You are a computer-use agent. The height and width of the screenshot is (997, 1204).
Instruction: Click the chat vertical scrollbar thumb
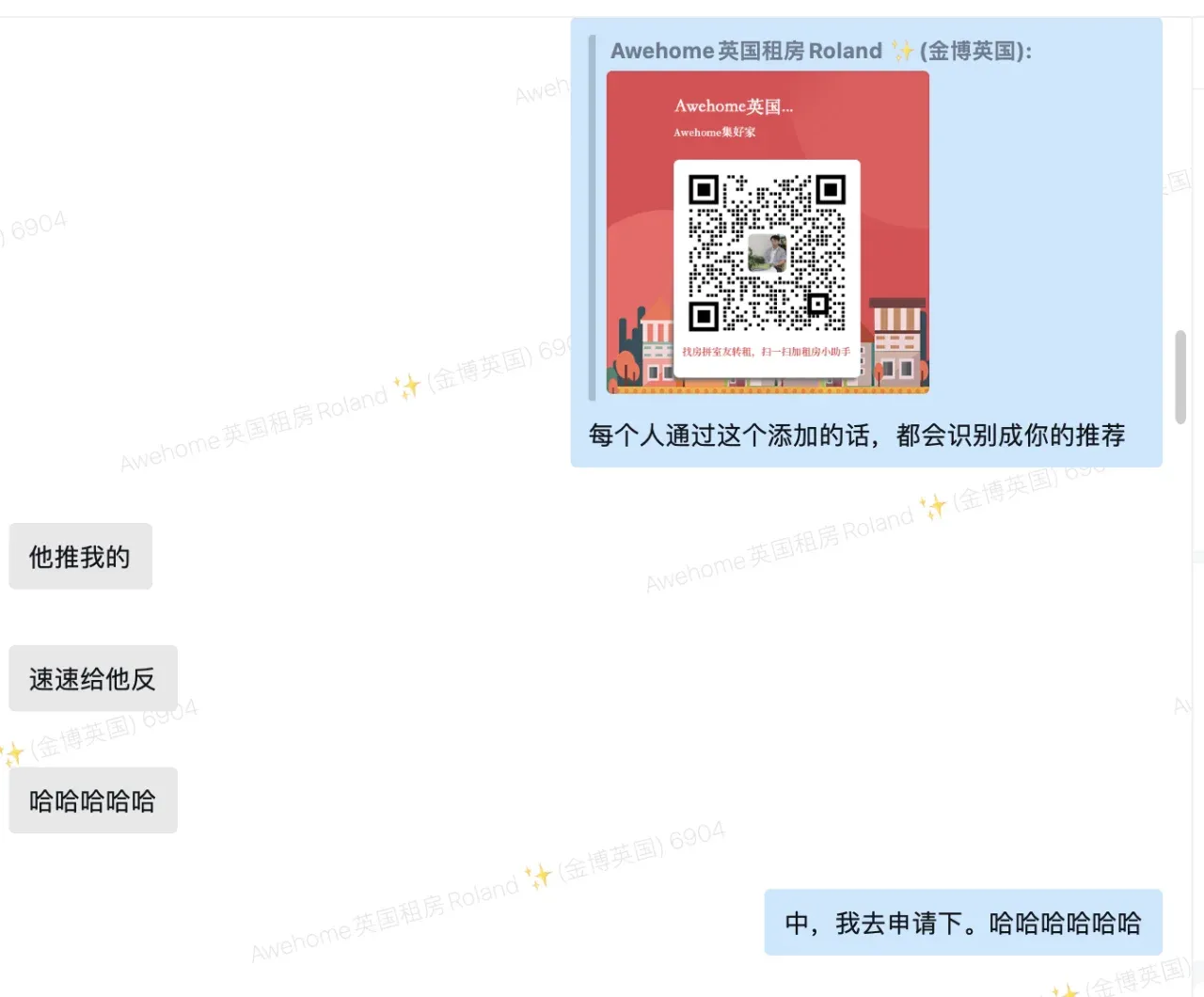(x=1180, y=376)
